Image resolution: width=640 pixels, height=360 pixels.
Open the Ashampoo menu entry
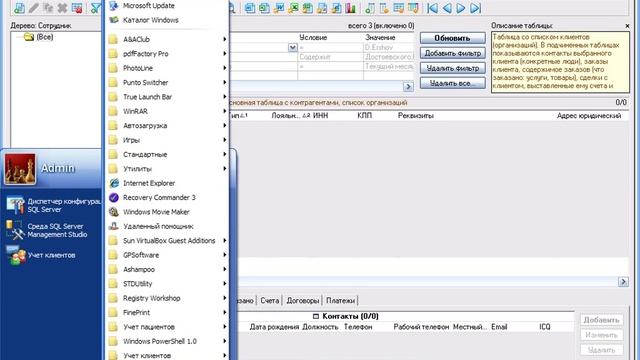[x=167, y=269]
